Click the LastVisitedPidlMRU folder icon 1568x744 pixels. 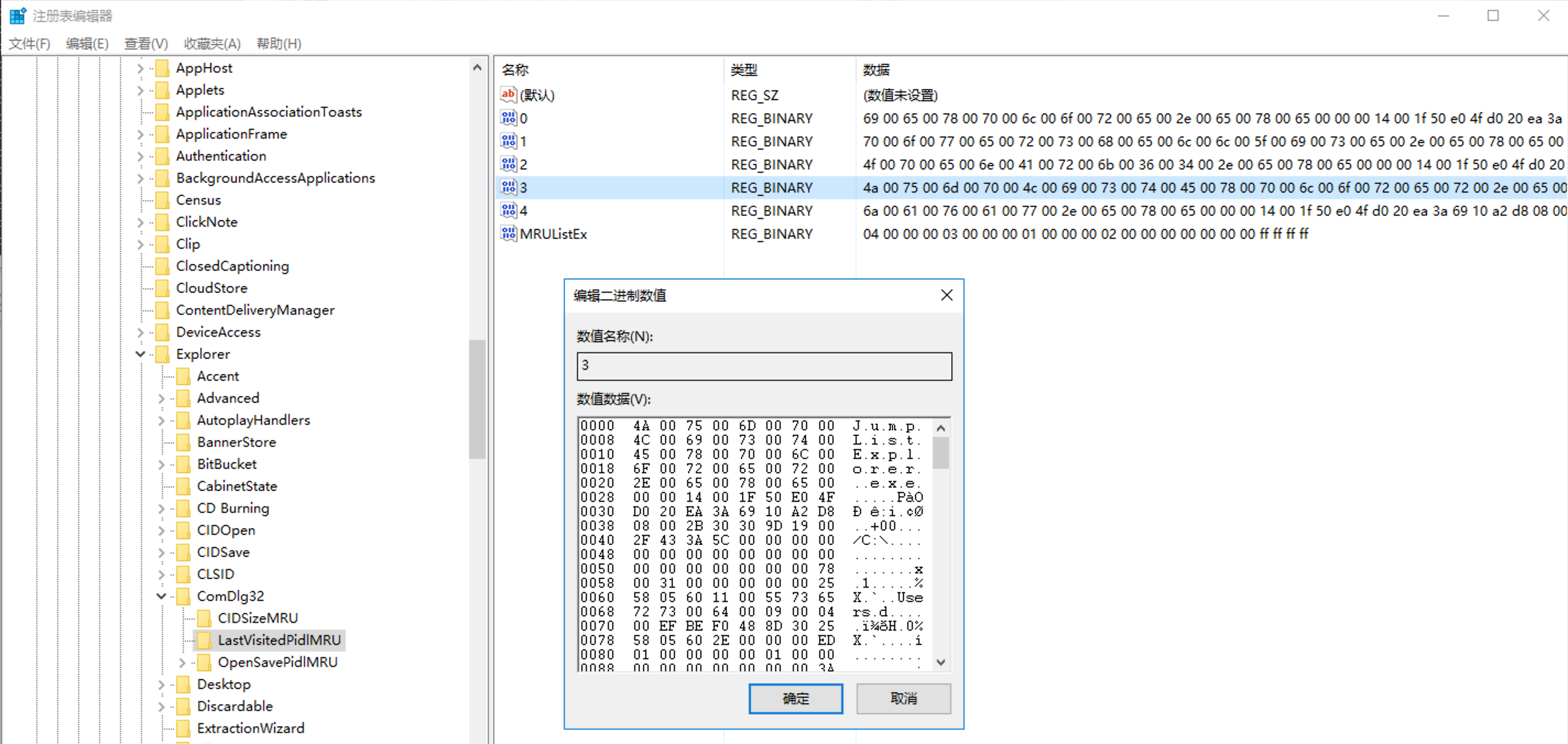[x=204, y=639]
